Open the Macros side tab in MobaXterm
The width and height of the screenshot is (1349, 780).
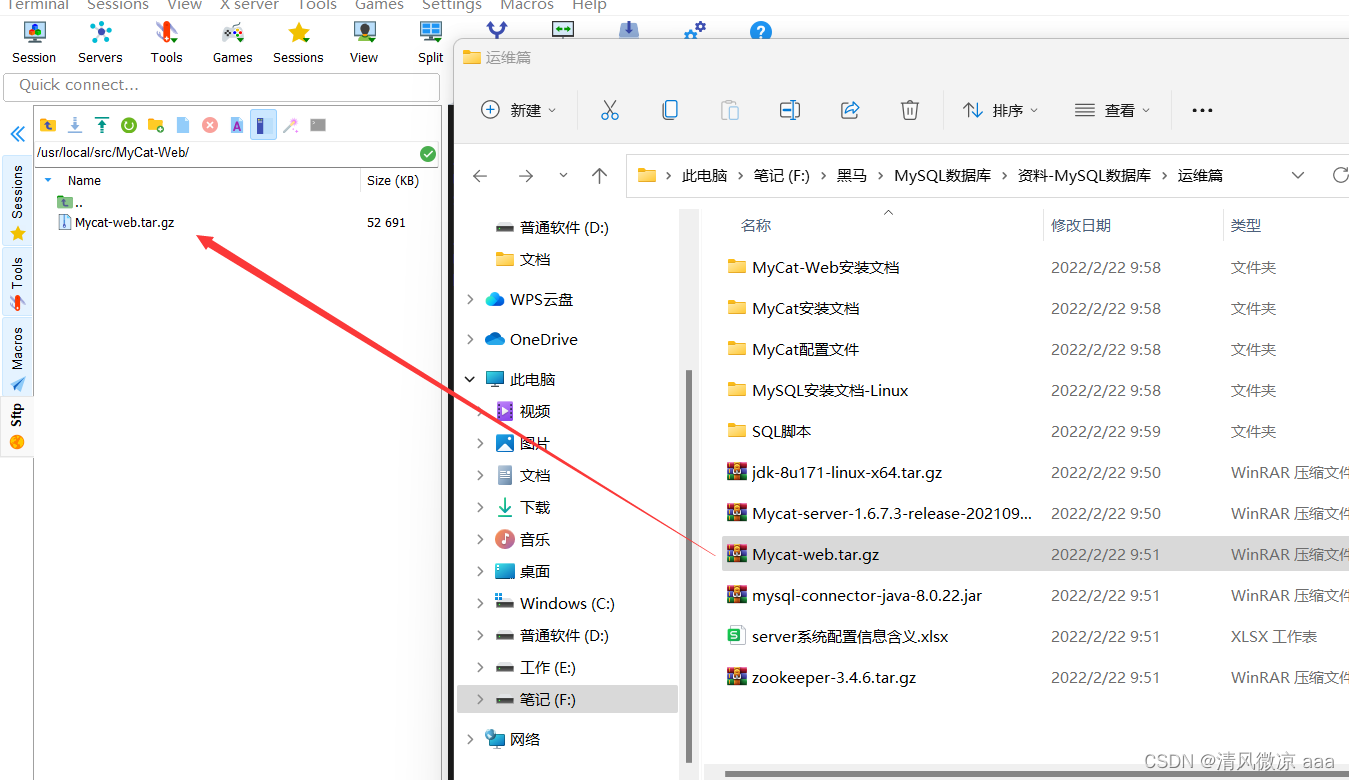coord(17,356)
